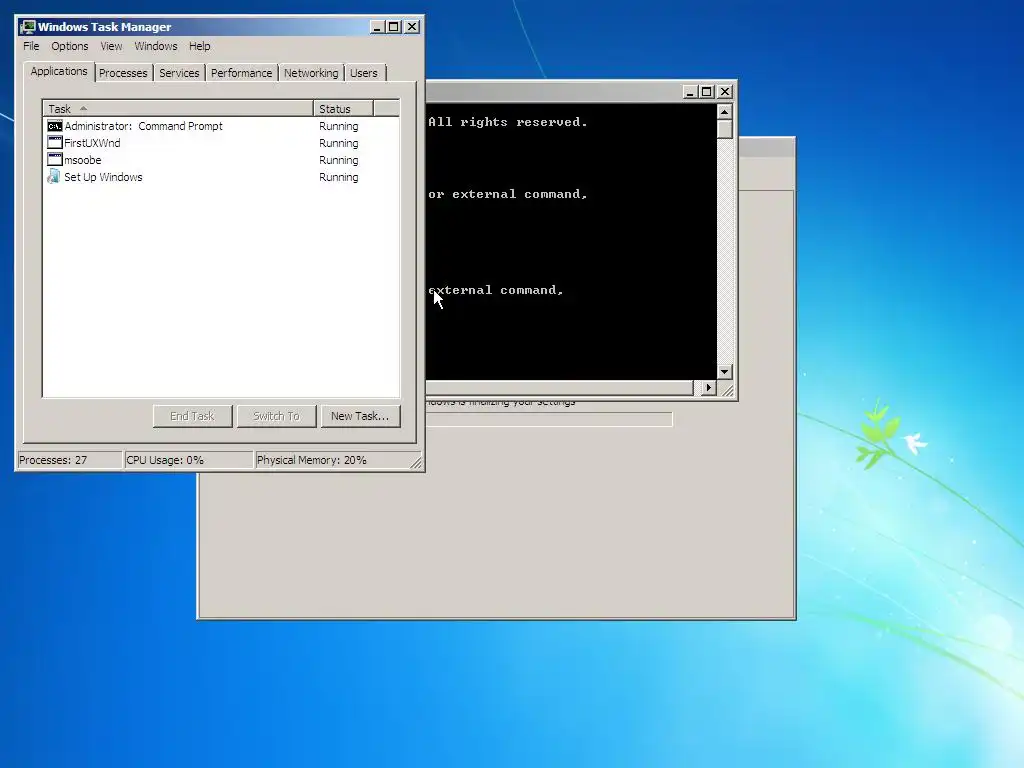
Task: Click 'All rights reserved.' text in console
Action: tap(508, 122)
